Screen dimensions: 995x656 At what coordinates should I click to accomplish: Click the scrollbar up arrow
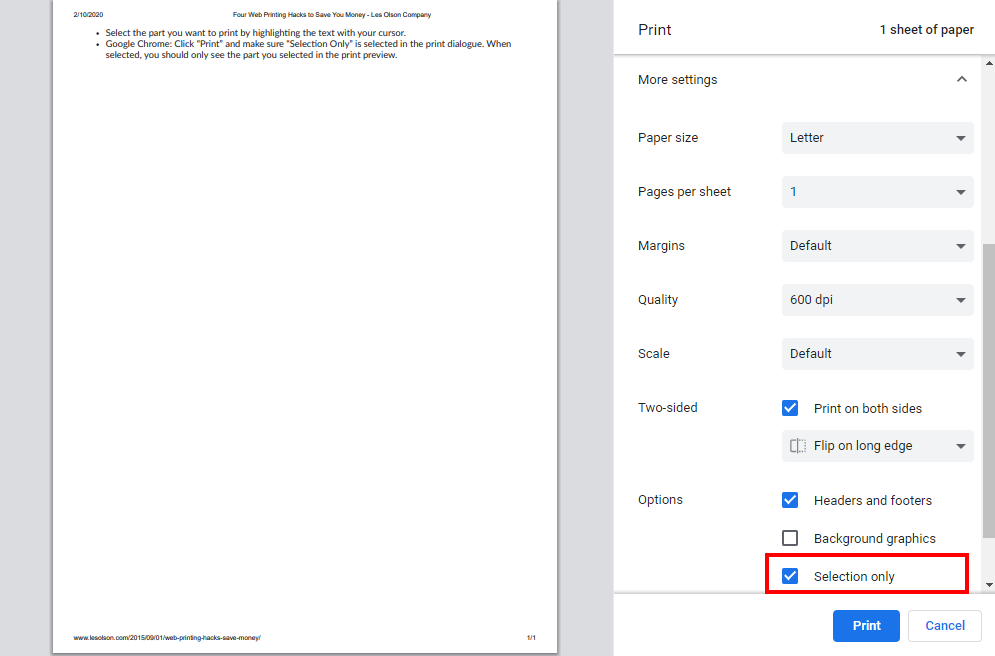pyautogui.click(x=989, y=63)
